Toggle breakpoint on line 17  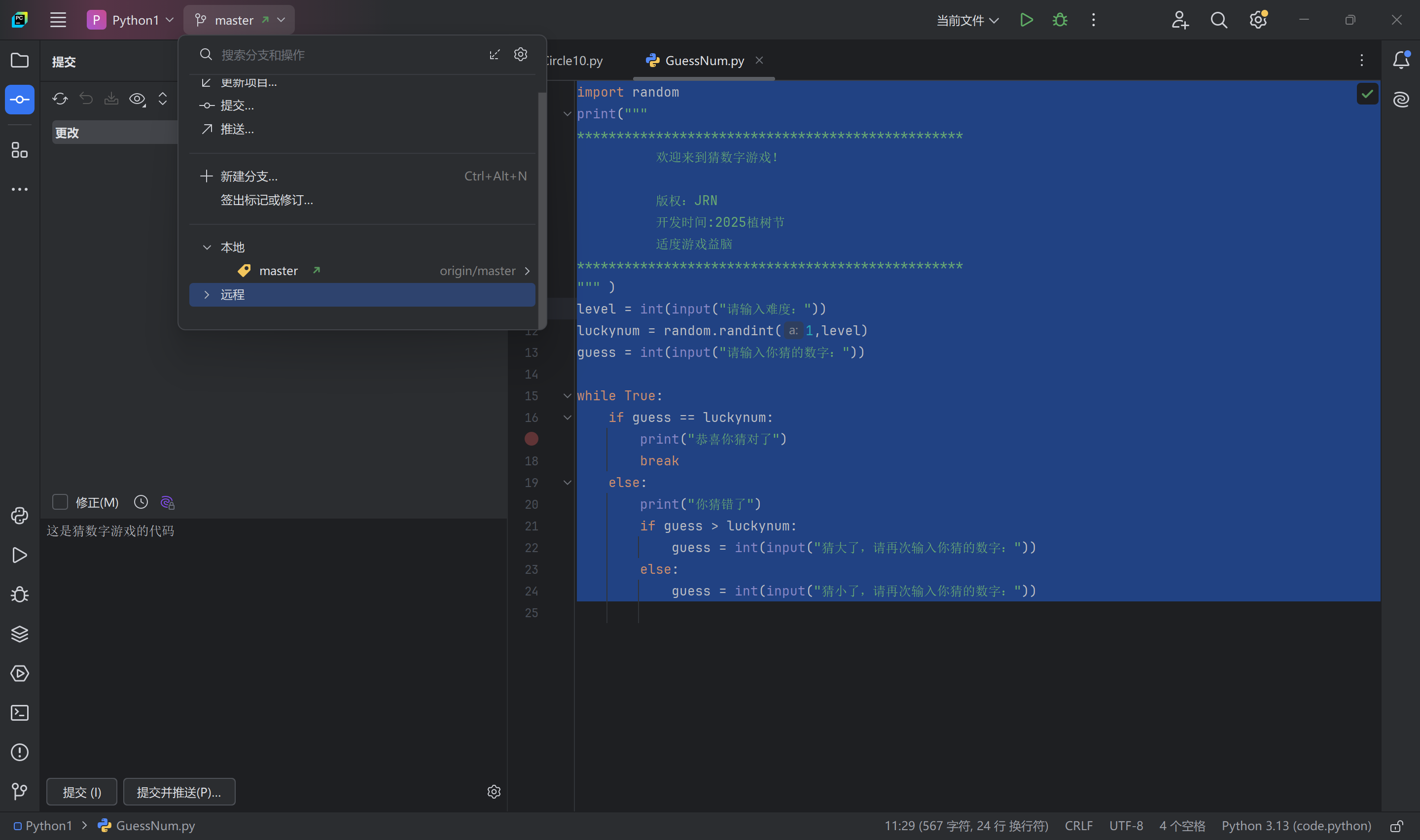[x=531, y=439]
